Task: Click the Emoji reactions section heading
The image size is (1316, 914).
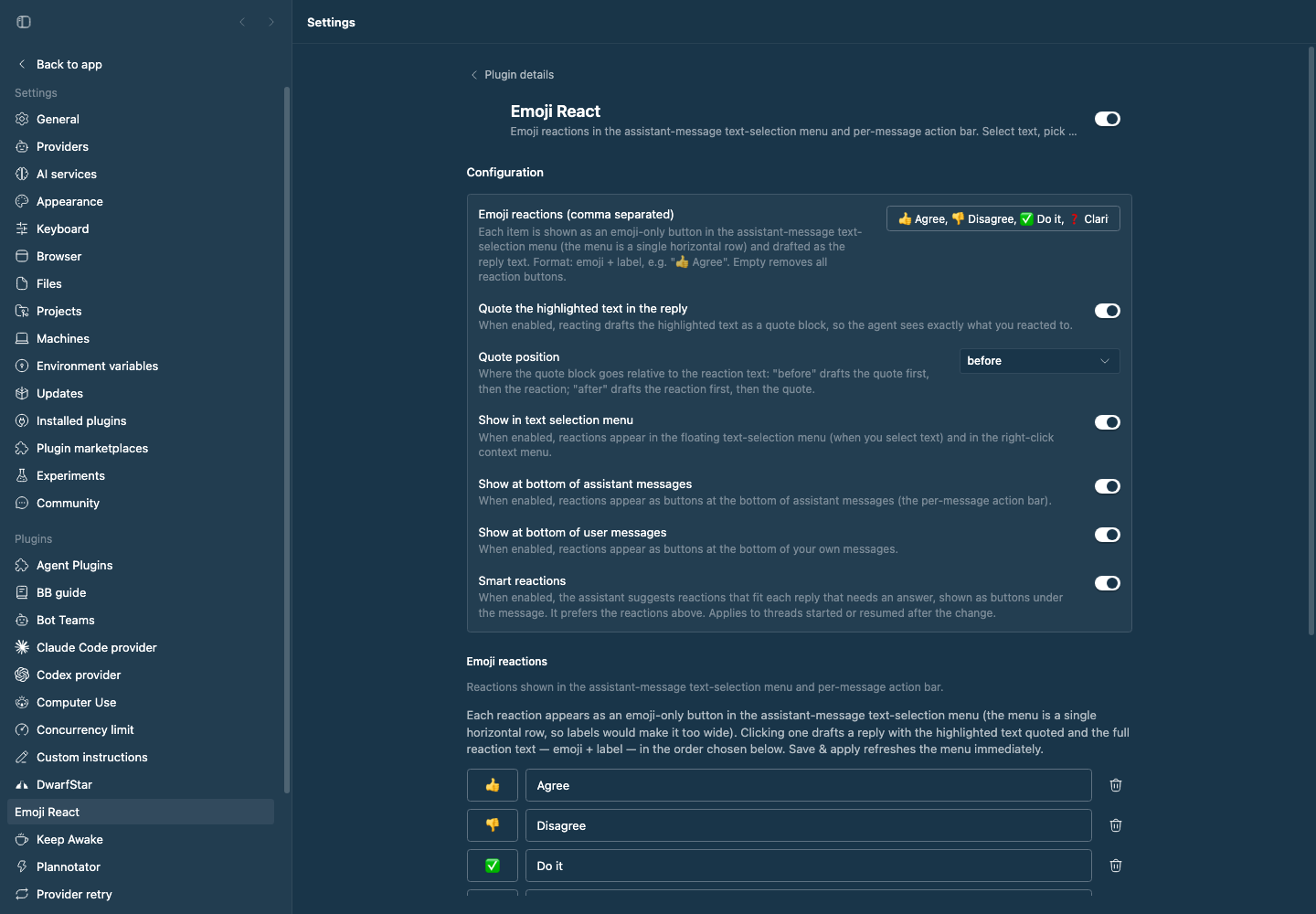Action: click(x=507, y=662)
